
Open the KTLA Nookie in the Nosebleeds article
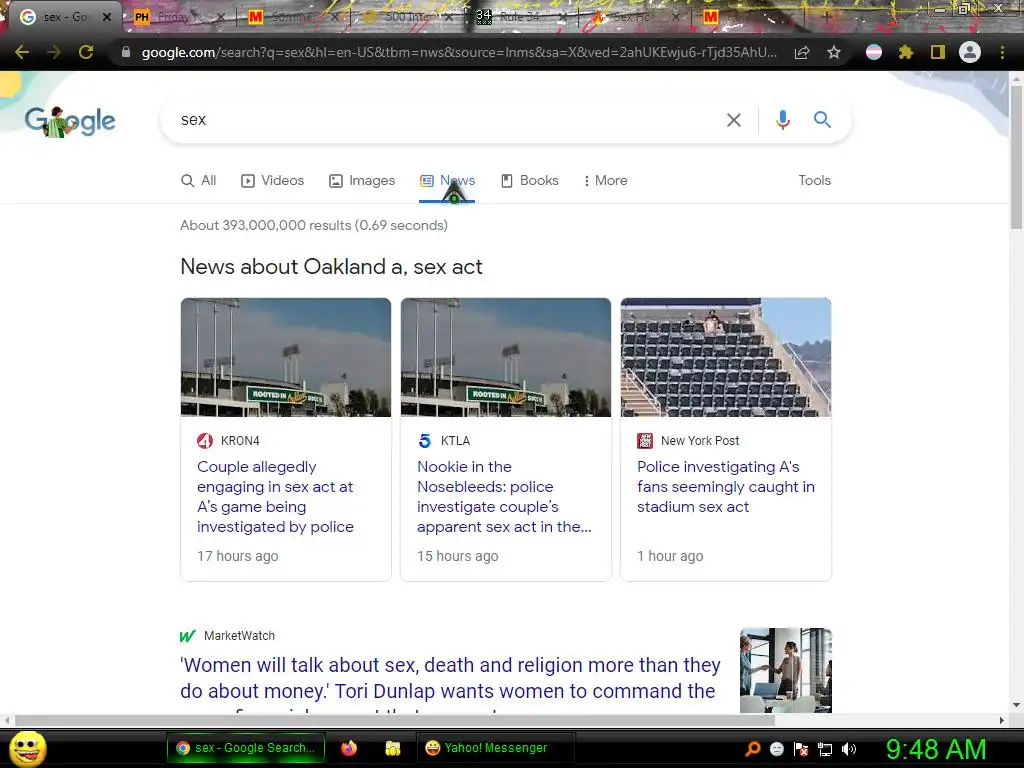coord(504,496)
